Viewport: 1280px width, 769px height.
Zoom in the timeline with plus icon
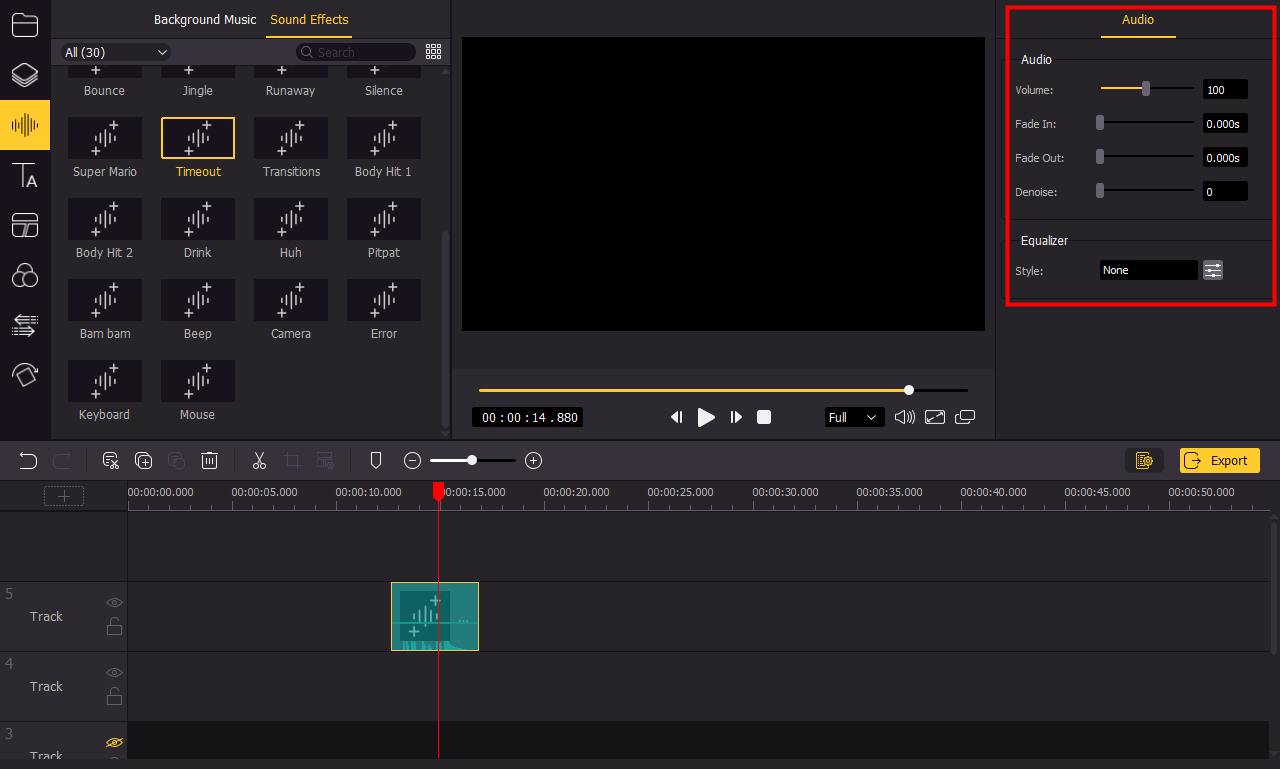[x=534, y=461]
